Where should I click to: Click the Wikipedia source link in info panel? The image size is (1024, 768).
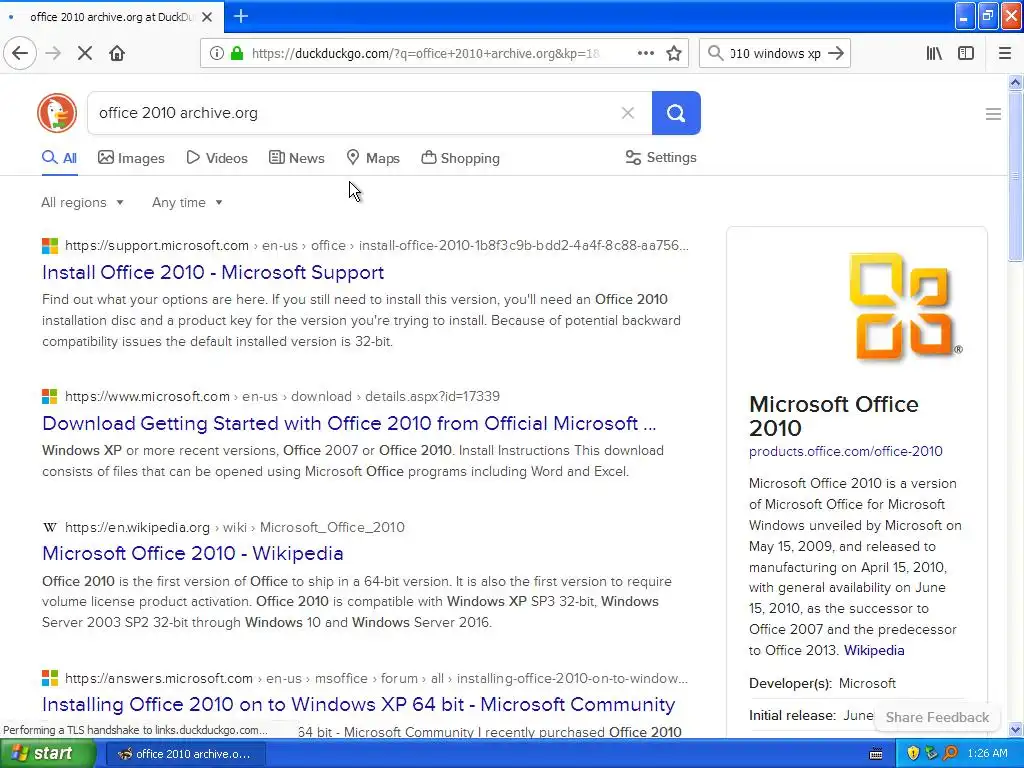tap(874, 650)
